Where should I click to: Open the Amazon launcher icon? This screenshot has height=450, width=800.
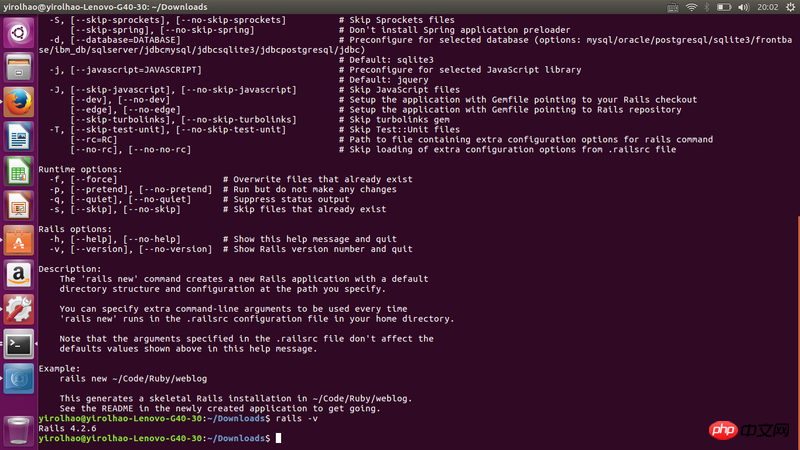[19, 275]
